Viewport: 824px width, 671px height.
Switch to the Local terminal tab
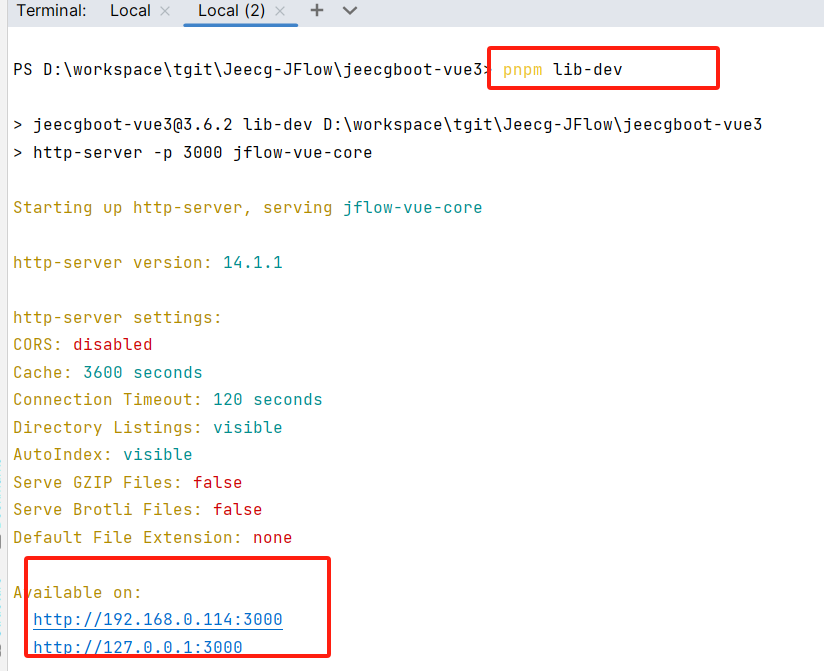coord(130,11)
